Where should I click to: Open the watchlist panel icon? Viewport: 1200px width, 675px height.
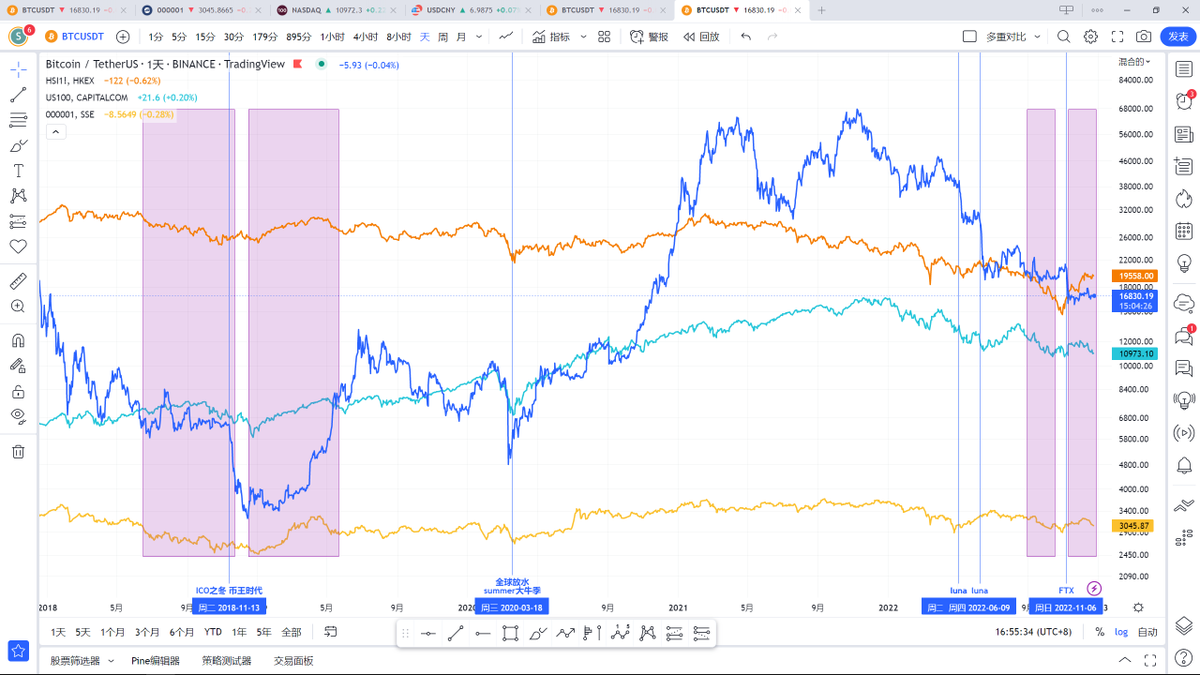1184,70
